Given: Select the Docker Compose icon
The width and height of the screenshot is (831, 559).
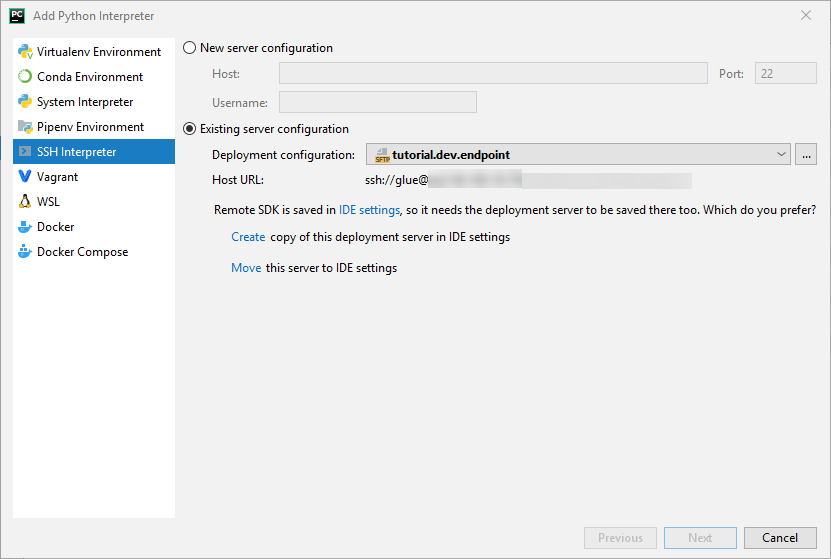Looking at the screenshot, I should (x=25, y=252).
